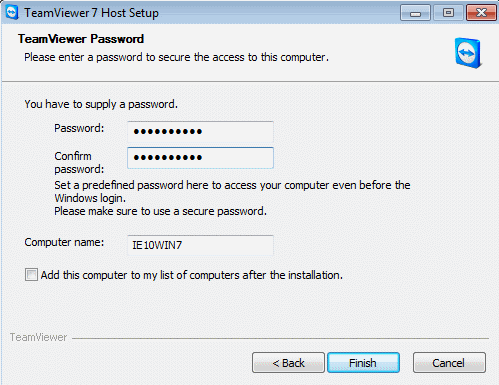This screenshot has height=385, width=499.
Task: Click the TeamViewer branding text near footer
Action: coord(38,337)
